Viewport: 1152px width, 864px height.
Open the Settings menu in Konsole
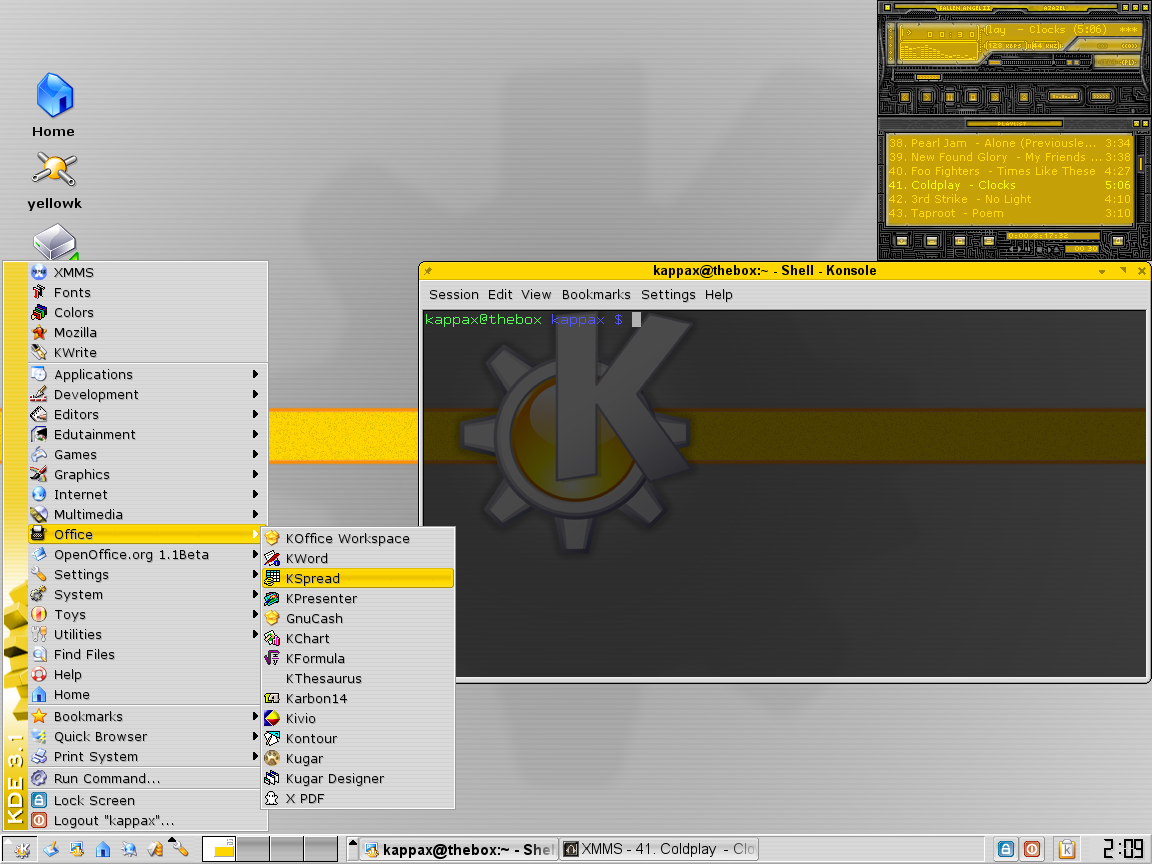tap(668, 295)
